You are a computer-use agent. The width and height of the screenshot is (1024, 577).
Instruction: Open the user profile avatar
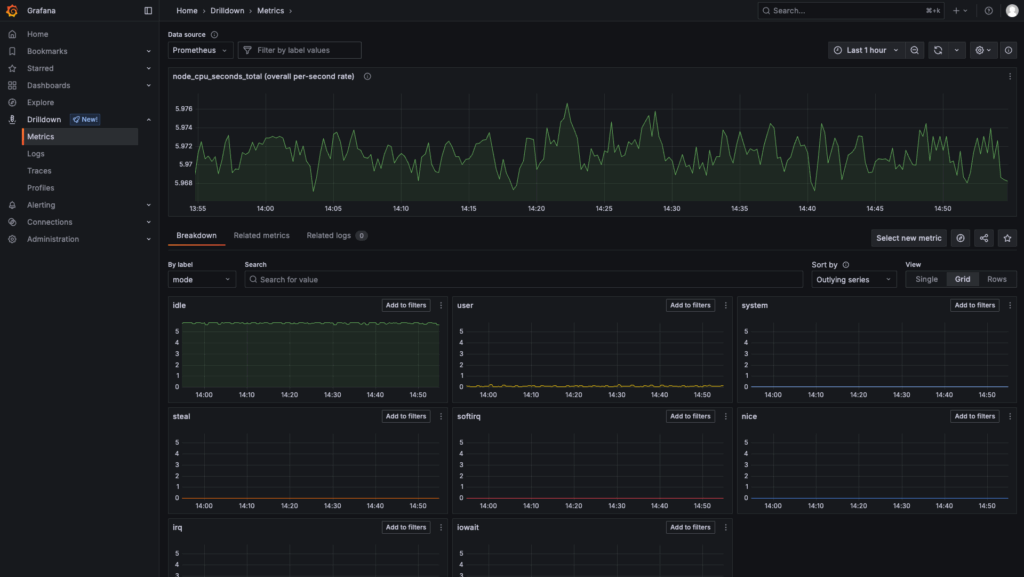[1011, 10]
